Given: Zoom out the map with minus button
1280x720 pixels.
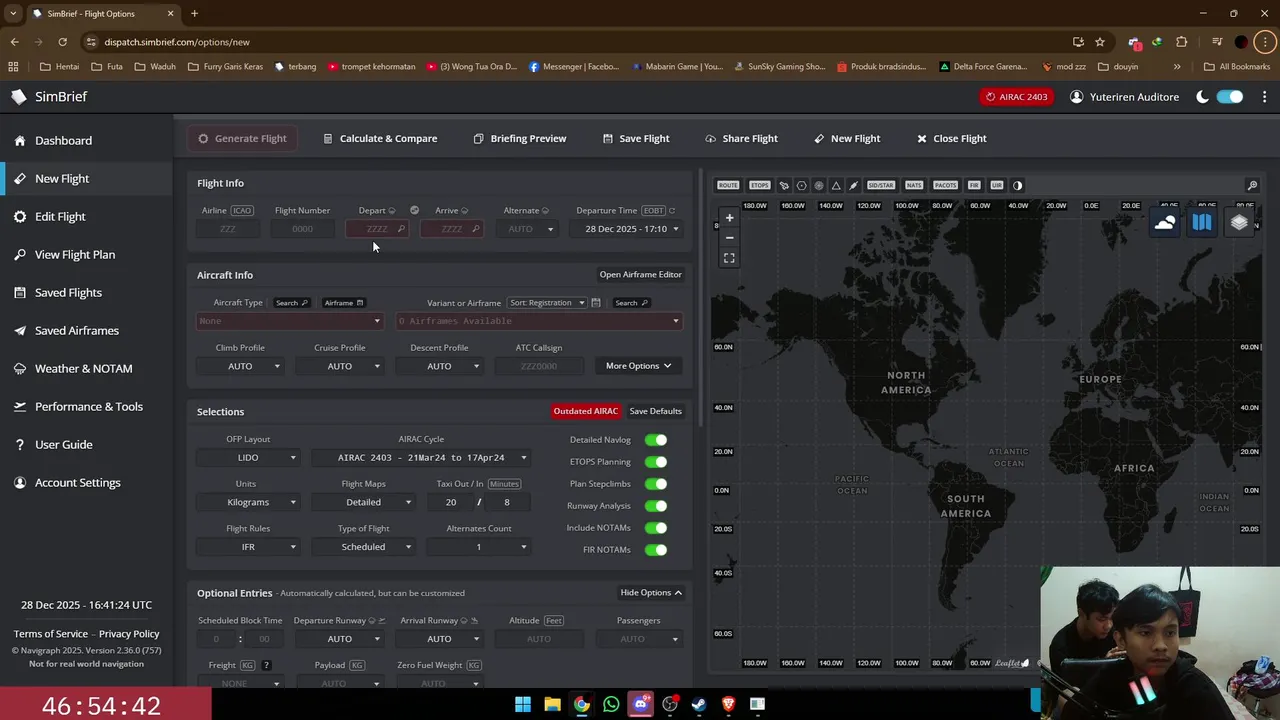Looking at the screenshot, I should (x=729, y=237).
